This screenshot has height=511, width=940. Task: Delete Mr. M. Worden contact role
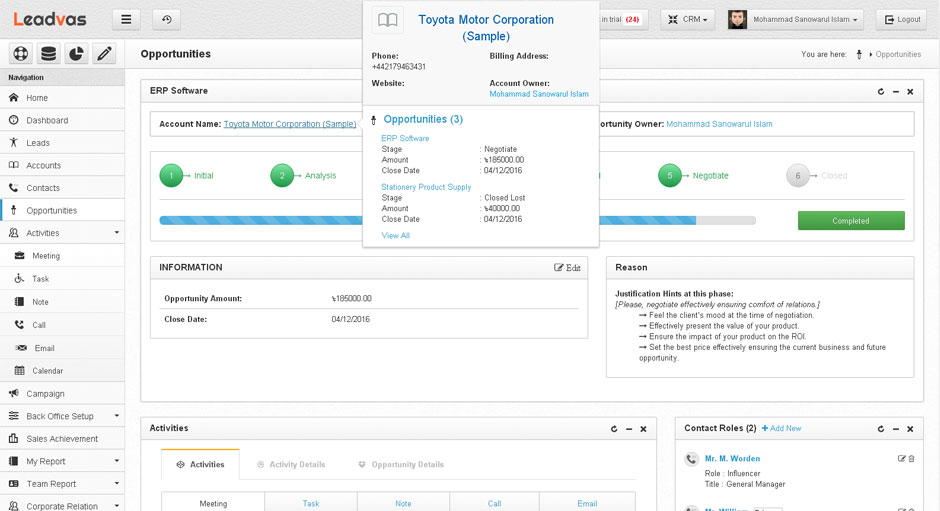click(x=911, y=458)
